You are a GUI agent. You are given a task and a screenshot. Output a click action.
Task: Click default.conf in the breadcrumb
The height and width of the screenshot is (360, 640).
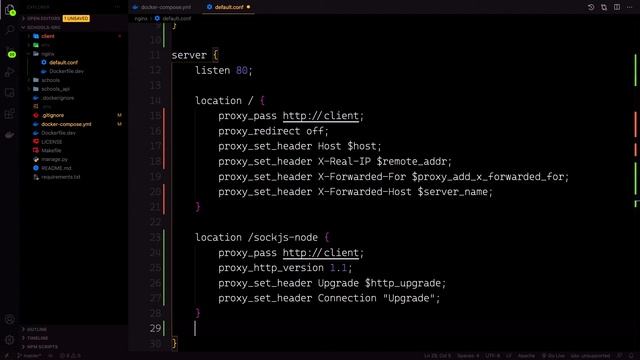(176, 18)
